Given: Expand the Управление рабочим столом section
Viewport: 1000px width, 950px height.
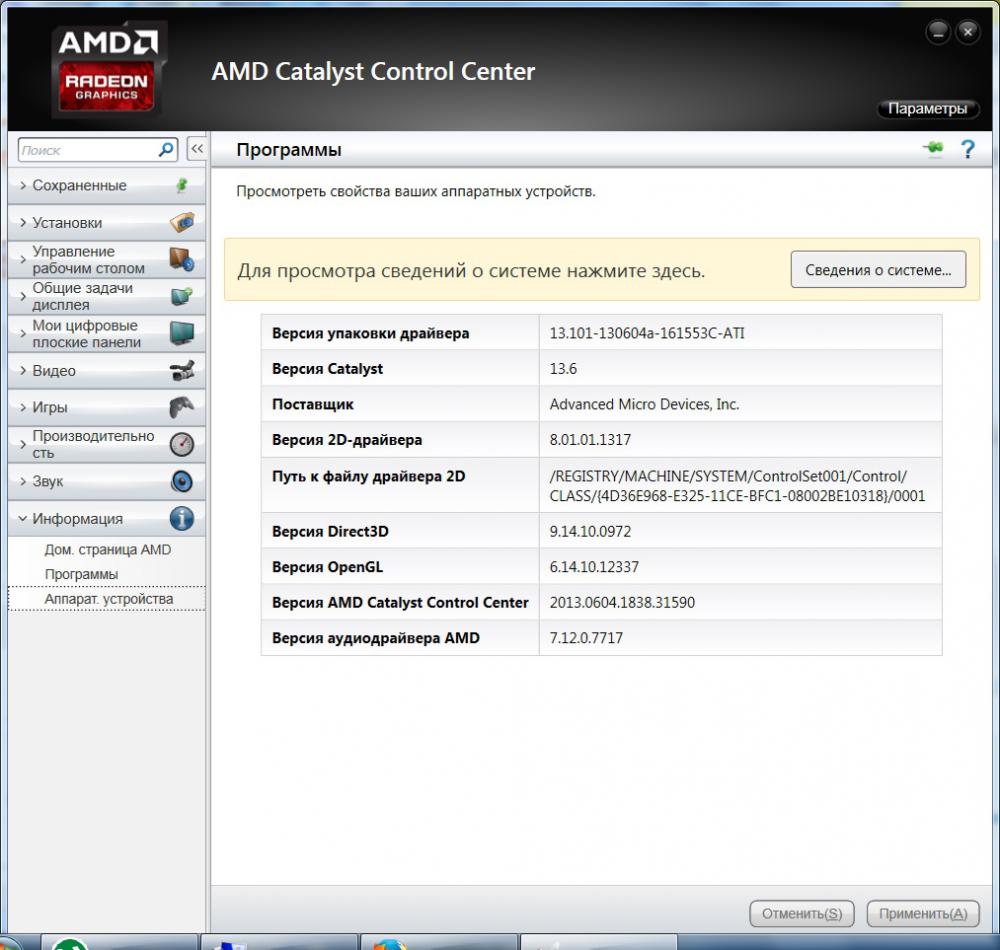Looking at the screenshot, I should pyautogui.click(x=90, y=260).
